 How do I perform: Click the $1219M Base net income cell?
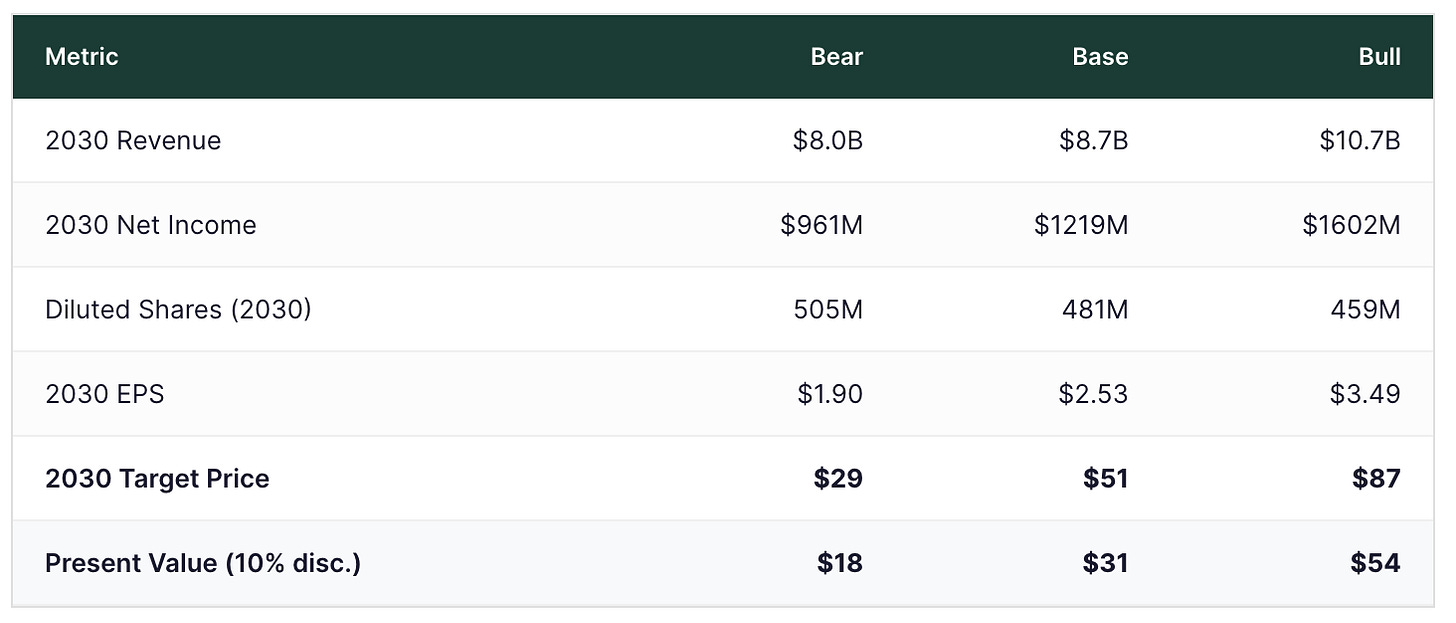click(1081, 225)
